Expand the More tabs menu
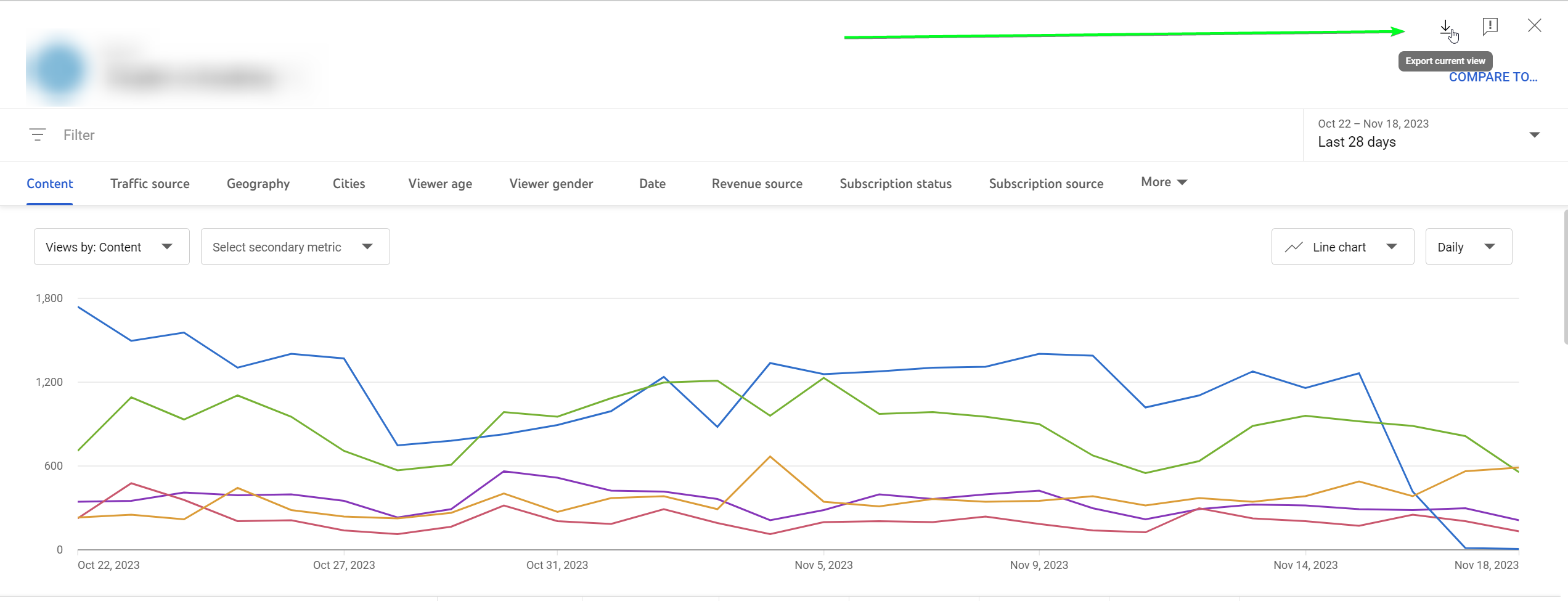 click(1164, 182)
